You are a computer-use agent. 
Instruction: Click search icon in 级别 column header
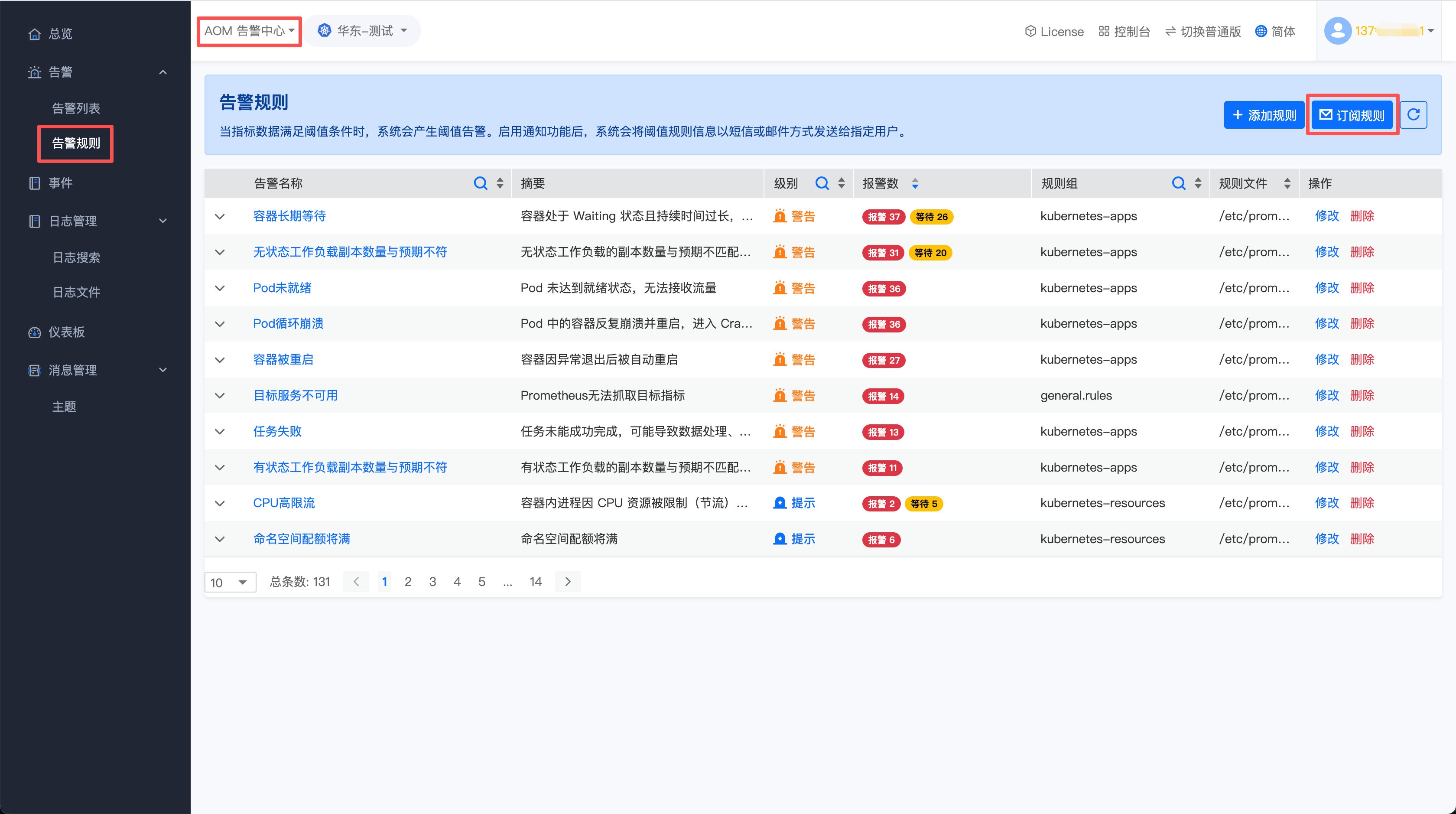click(x=822, y=183)
